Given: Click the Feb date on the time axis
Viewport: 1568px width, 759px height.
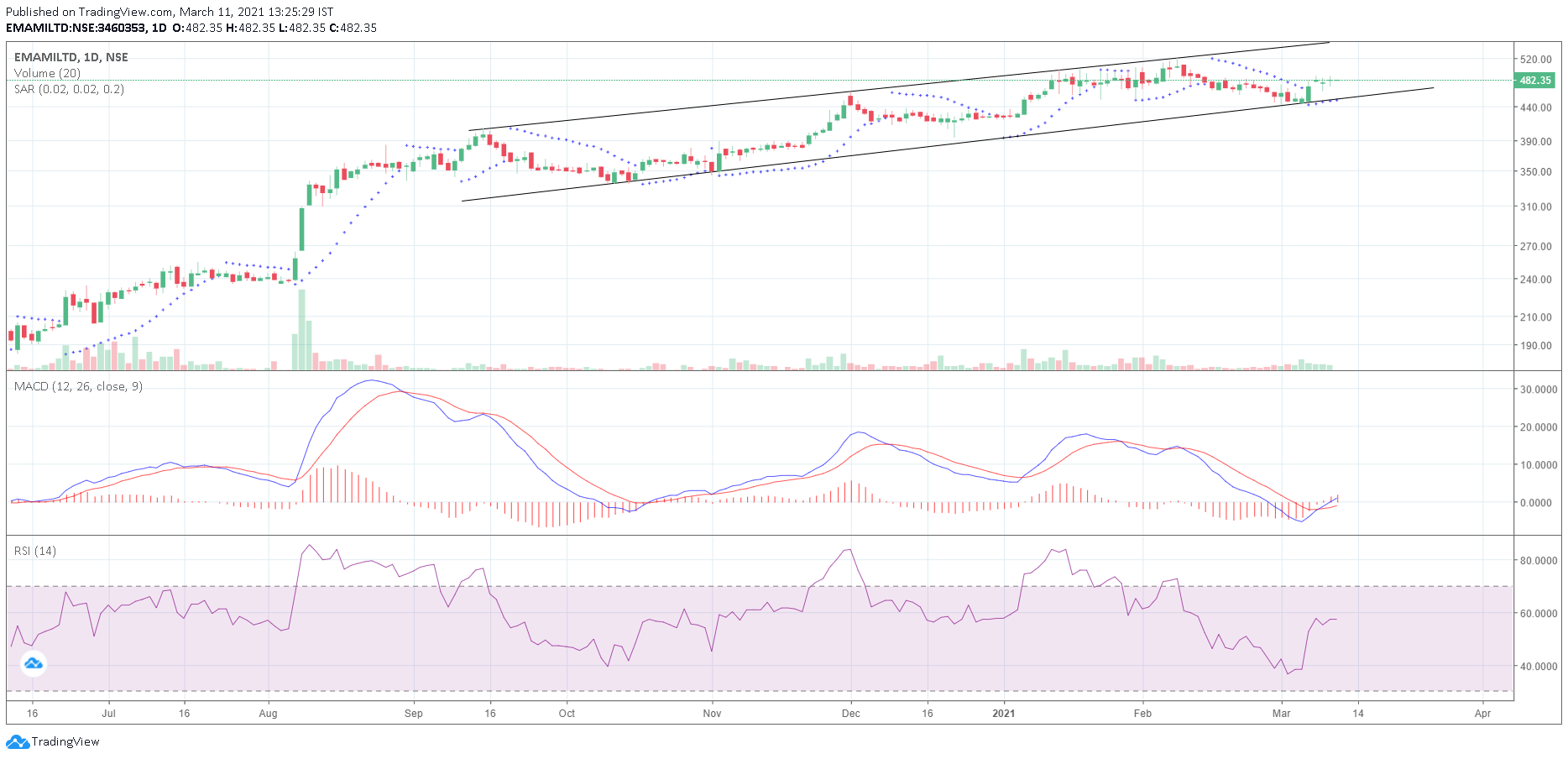Looking at the screenshot, I should point(1142,714).
